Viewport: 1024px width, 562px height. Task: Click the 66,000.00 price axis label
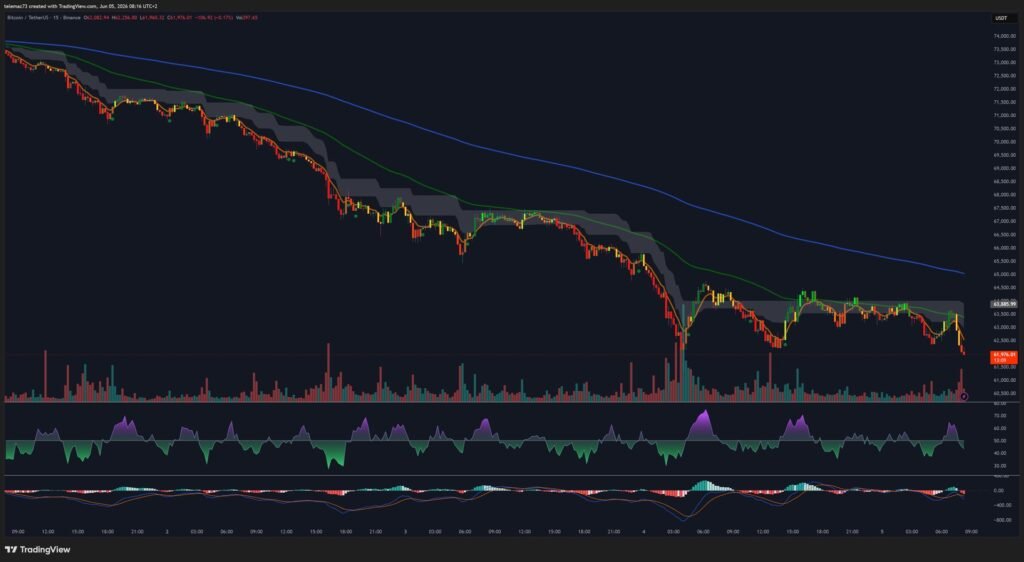[1004, 248]
